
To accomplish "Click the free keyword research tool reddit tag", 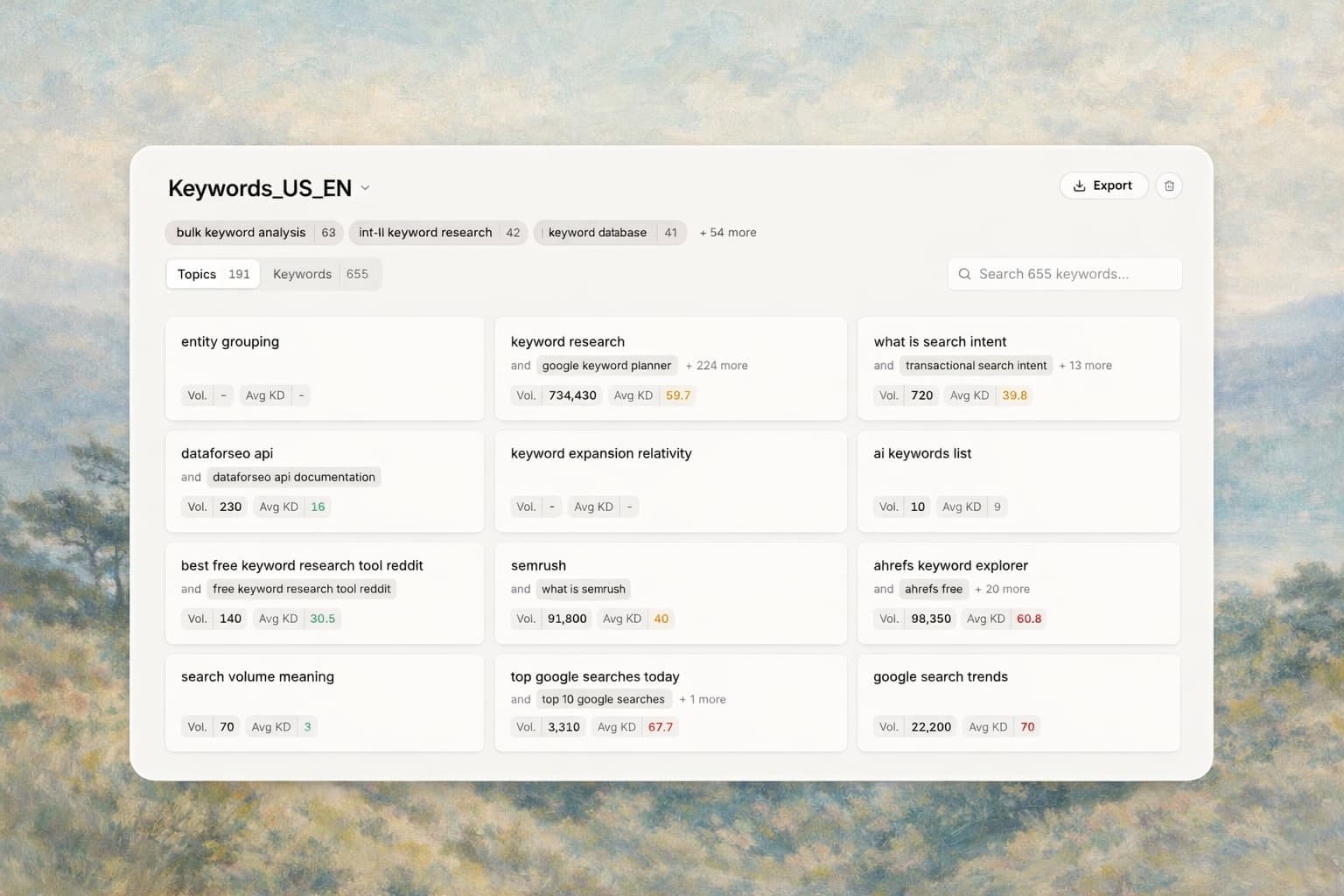I will 302,589.
